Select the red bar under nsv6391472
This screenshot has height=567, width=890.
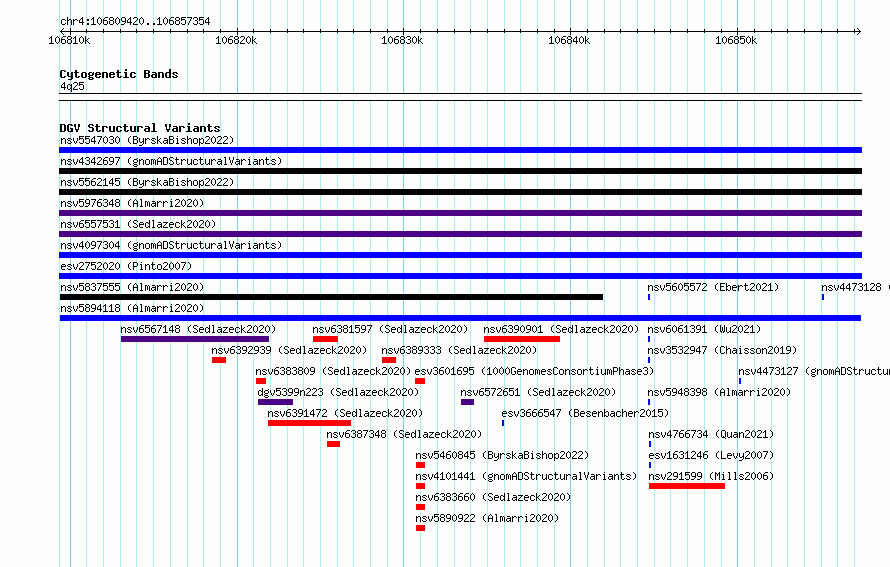(309, 423)
